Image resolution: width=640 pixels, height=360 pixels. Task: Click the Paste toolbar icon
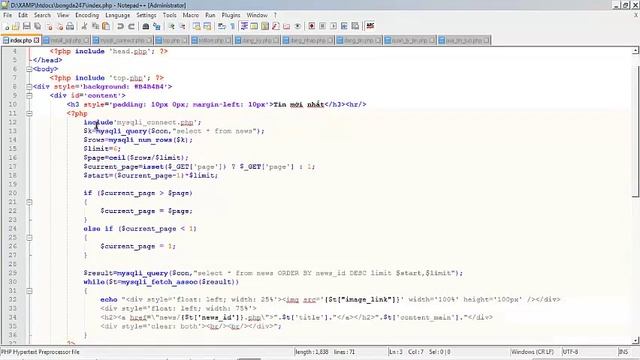[x=106, y=27]
